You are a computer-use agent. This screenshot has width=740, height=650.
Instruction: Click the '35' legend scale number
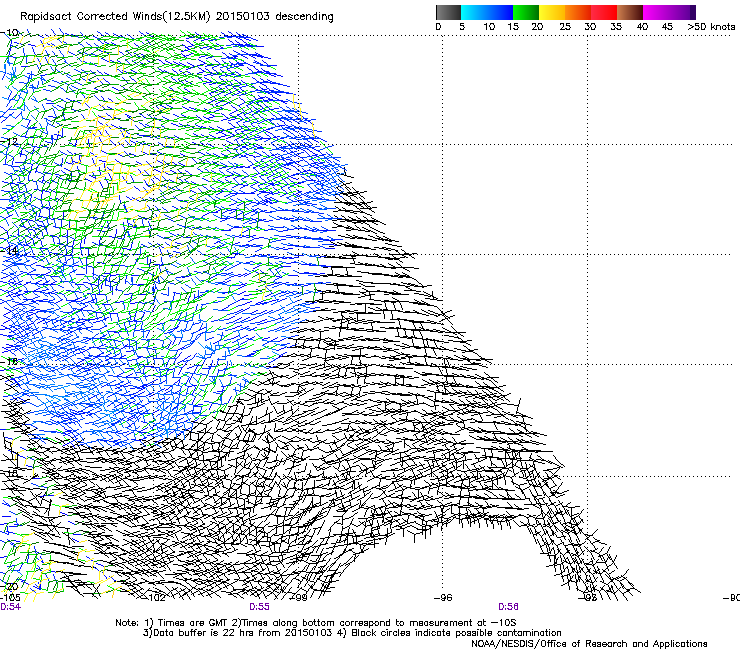[x=616, y=27]
